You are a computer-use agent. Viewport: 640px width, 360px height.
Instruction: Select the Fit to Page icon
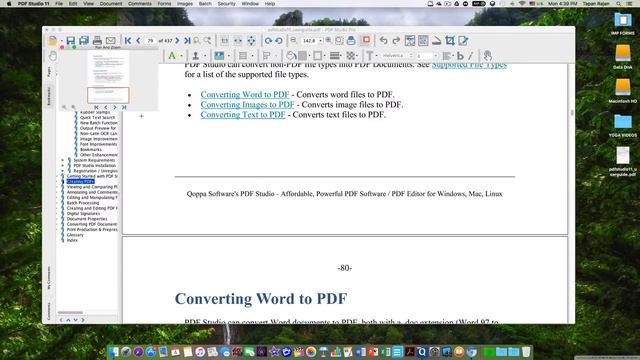pos(251,40)
